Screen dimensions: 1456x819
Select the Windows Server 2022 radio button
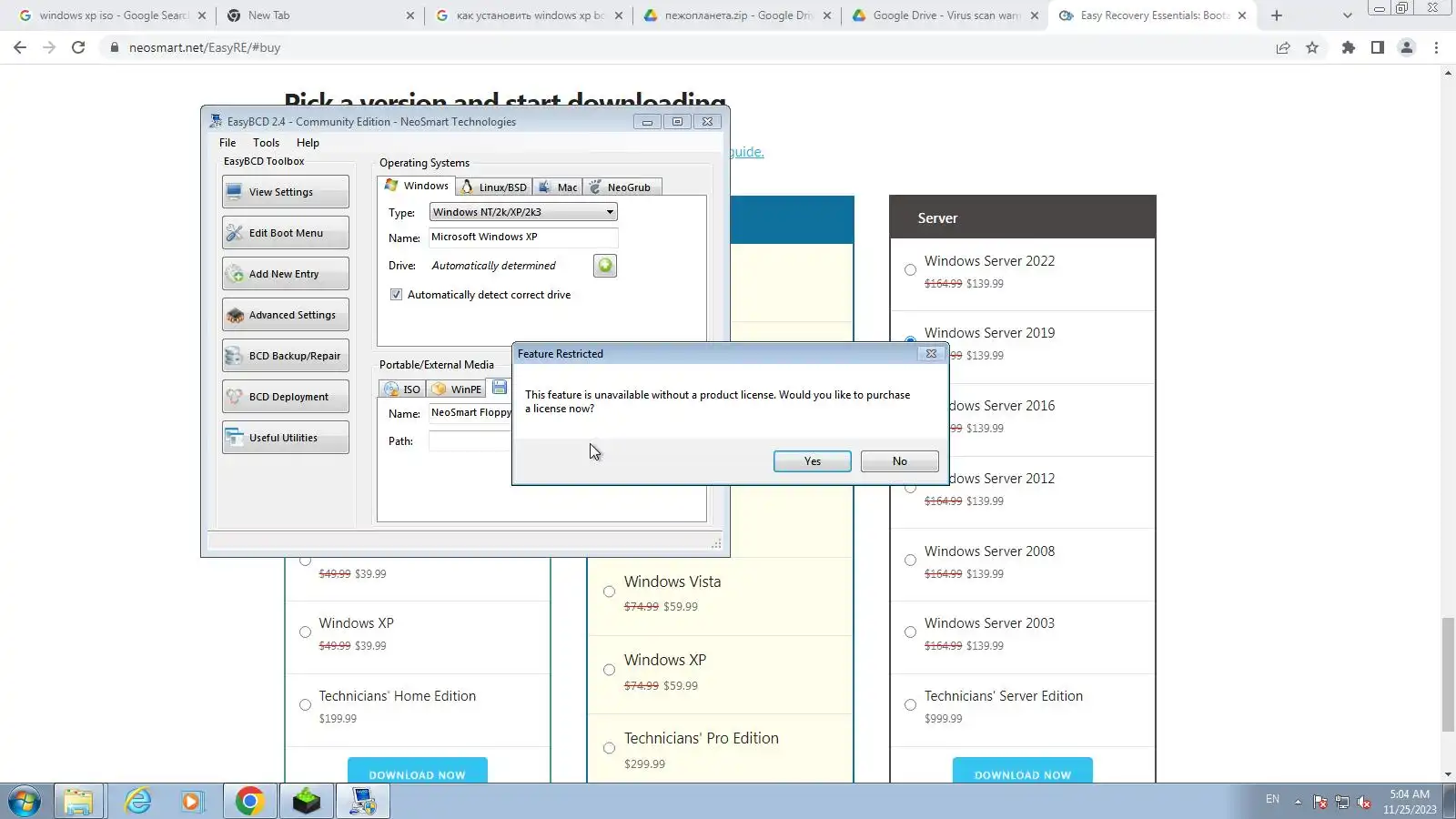pos(910,270)
